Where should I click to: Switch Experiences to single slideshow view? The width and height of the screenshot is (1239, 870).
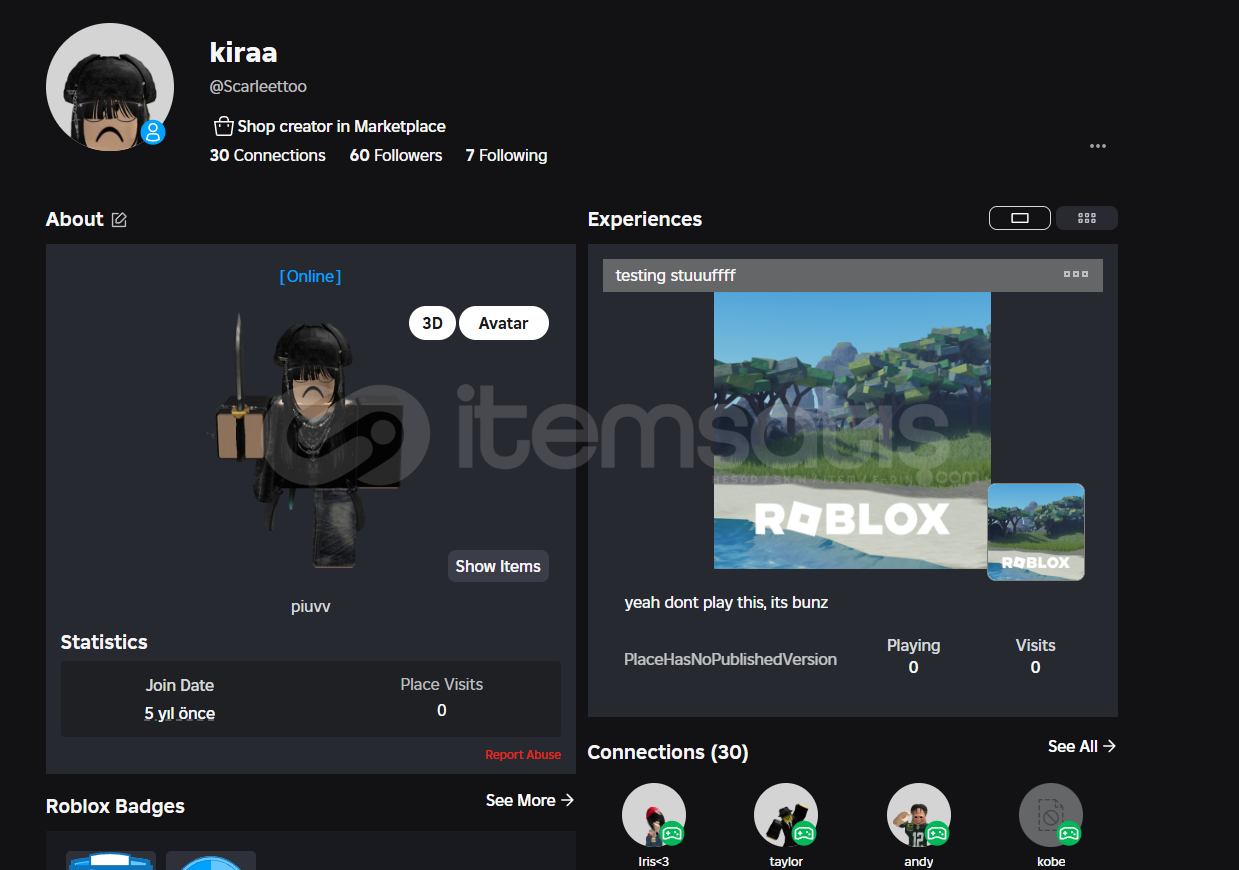click(x=1019, y=218)
